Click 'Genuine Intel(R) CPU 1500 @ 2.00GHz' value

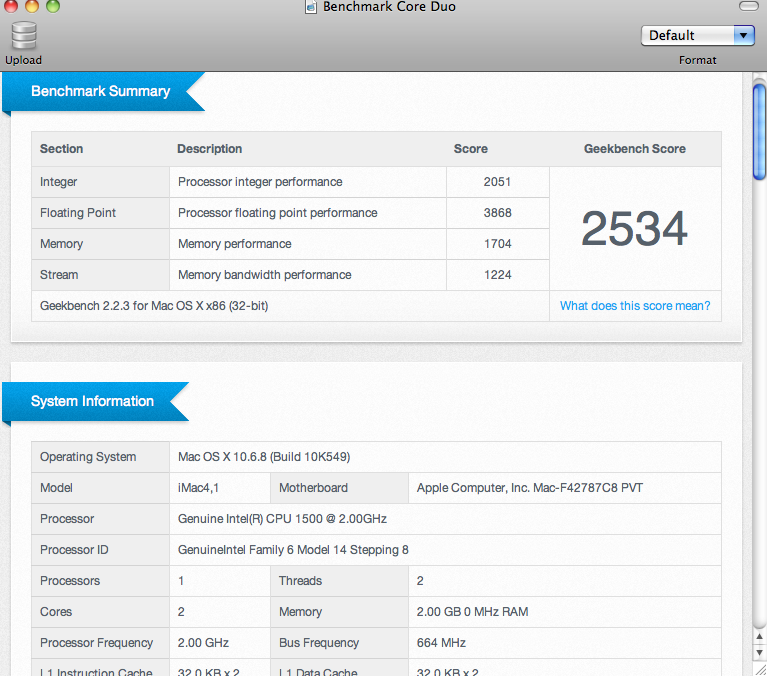point(282,518)
